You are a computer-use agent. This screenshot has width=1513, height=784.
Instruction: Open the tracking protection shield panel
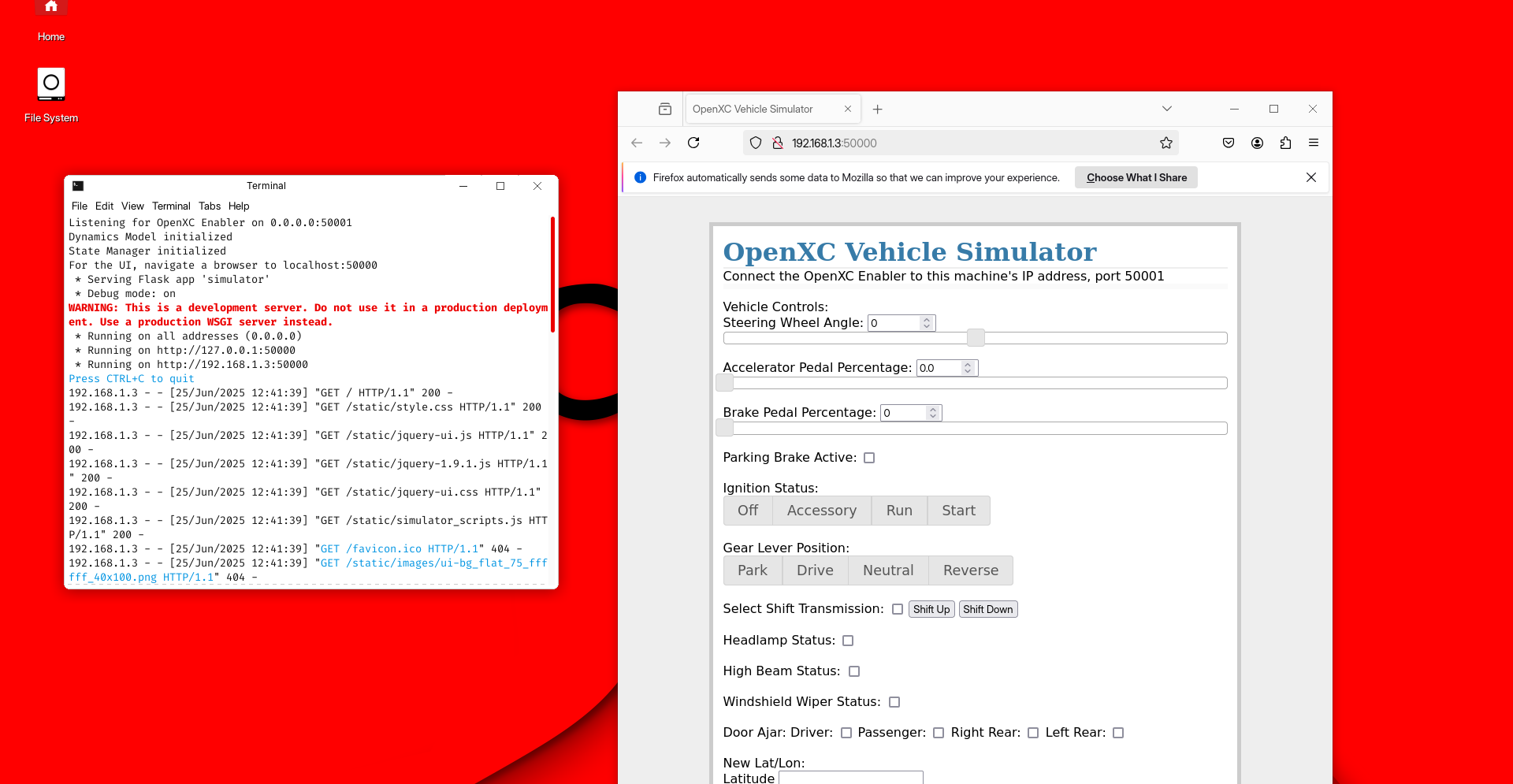tap(756, 143)
